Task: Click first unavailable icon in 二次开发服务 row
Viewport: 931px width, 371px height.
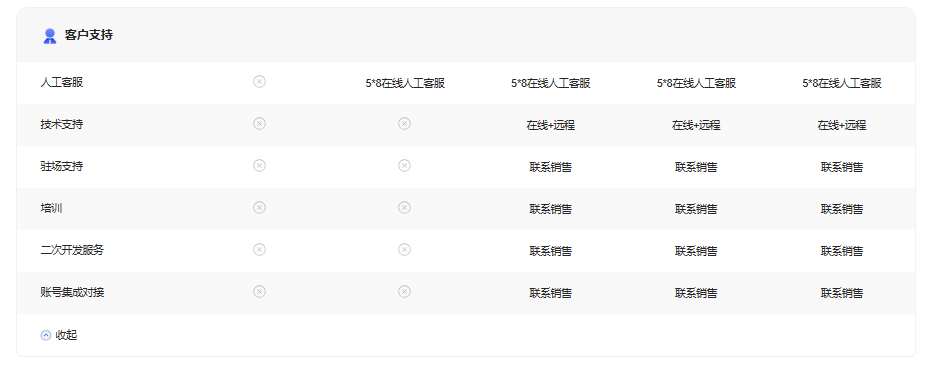Action: [259, 249]
